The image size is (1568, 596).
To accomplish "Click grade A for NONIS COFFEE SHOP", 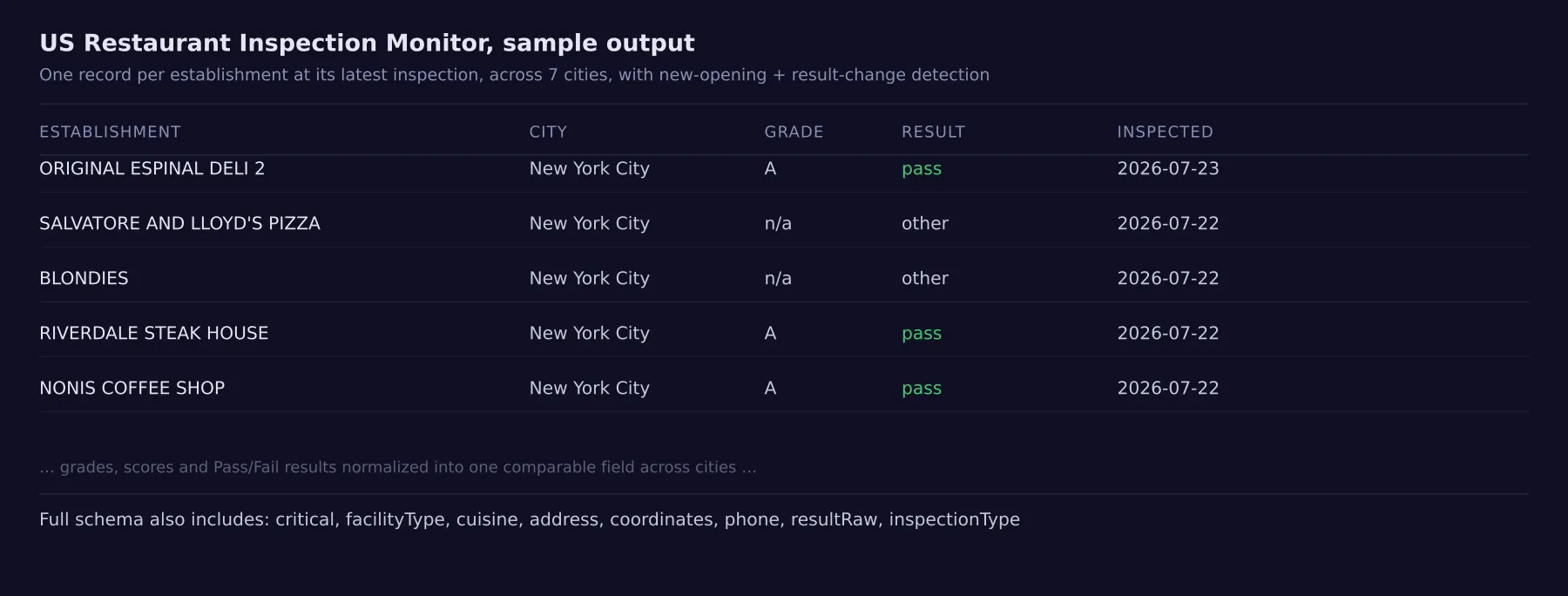I will pyautogui.click(x=770, y=388).
